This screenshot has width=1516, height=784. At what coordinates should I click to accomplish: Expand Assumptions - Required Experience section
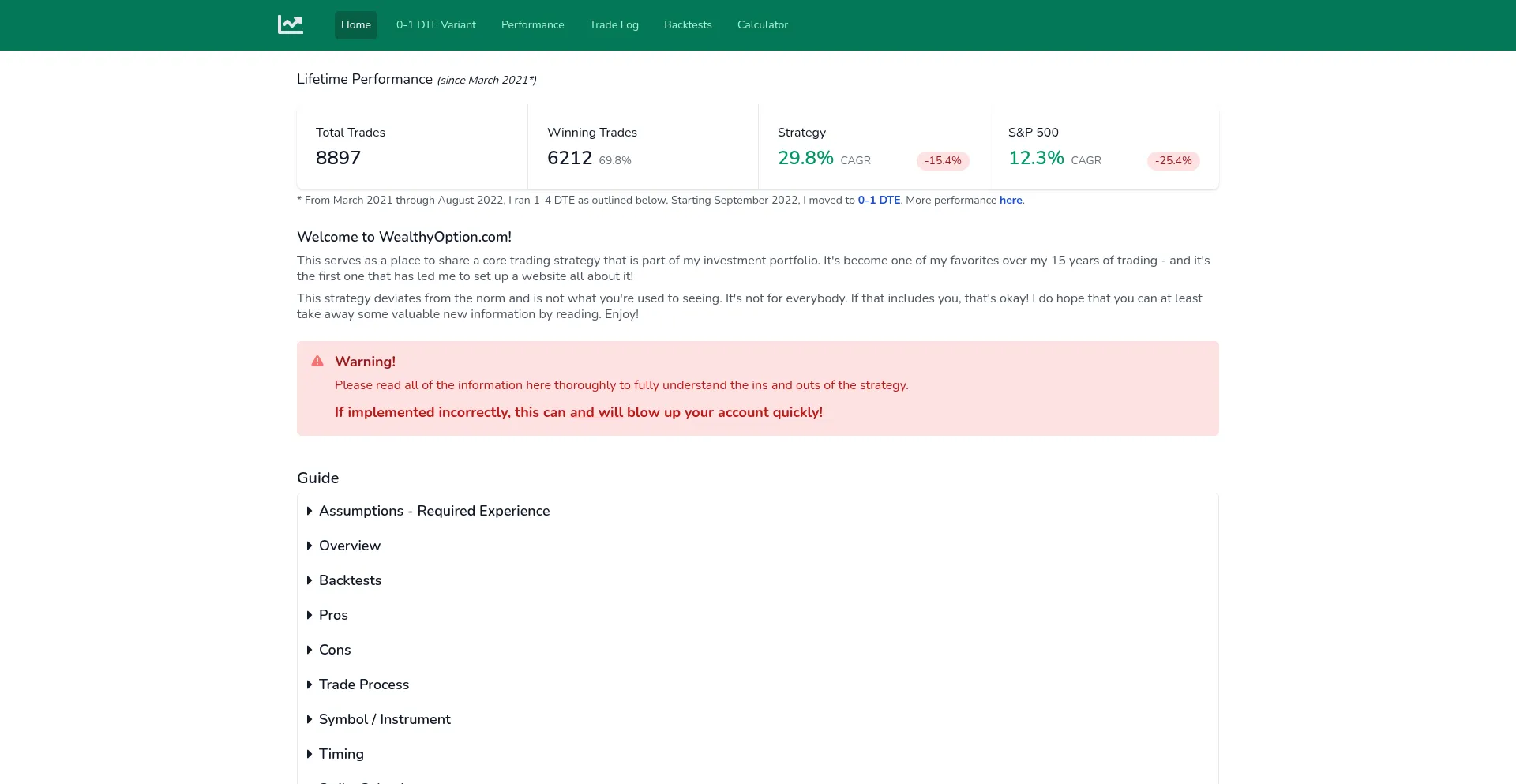click(x=758, y=511)
